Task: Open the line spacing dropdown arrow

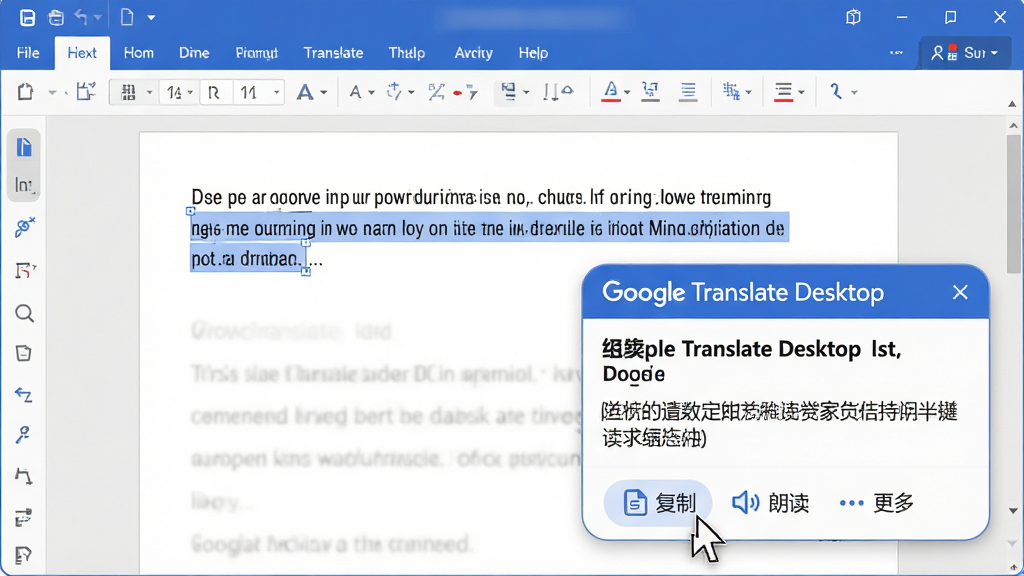Action: click(x=801, y=93)
